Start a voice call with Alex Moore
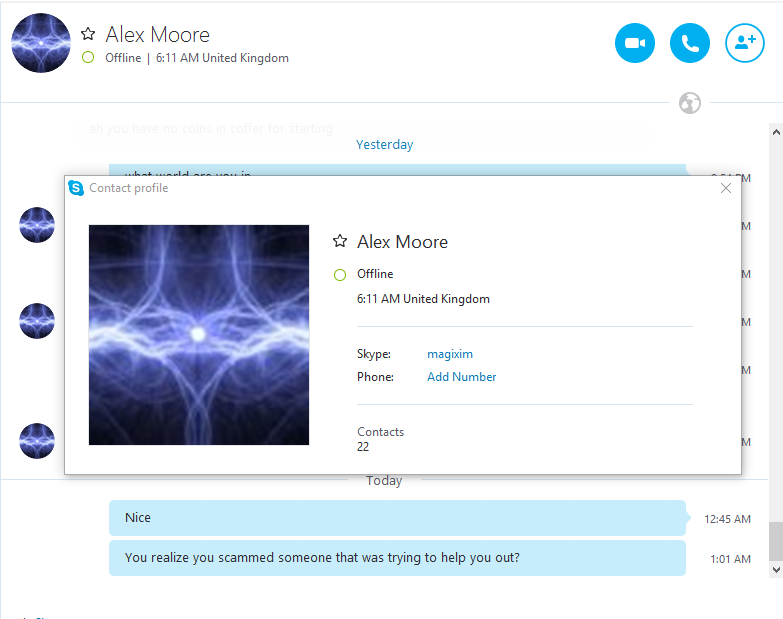The width and height of the screenshot is (783, 619). click(x=690, y=43)
